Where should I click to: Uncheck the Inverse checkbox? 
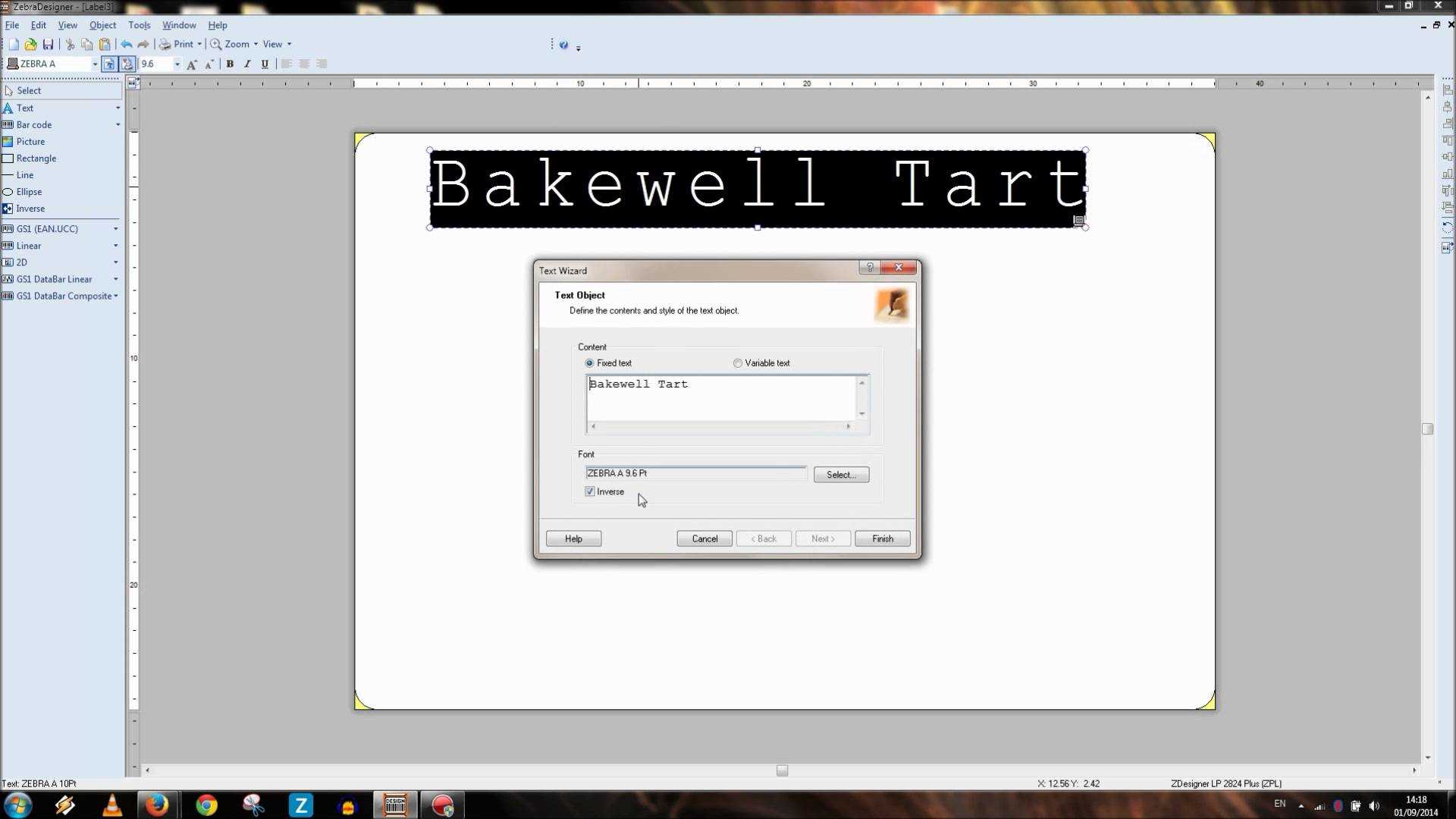(590, 491)
